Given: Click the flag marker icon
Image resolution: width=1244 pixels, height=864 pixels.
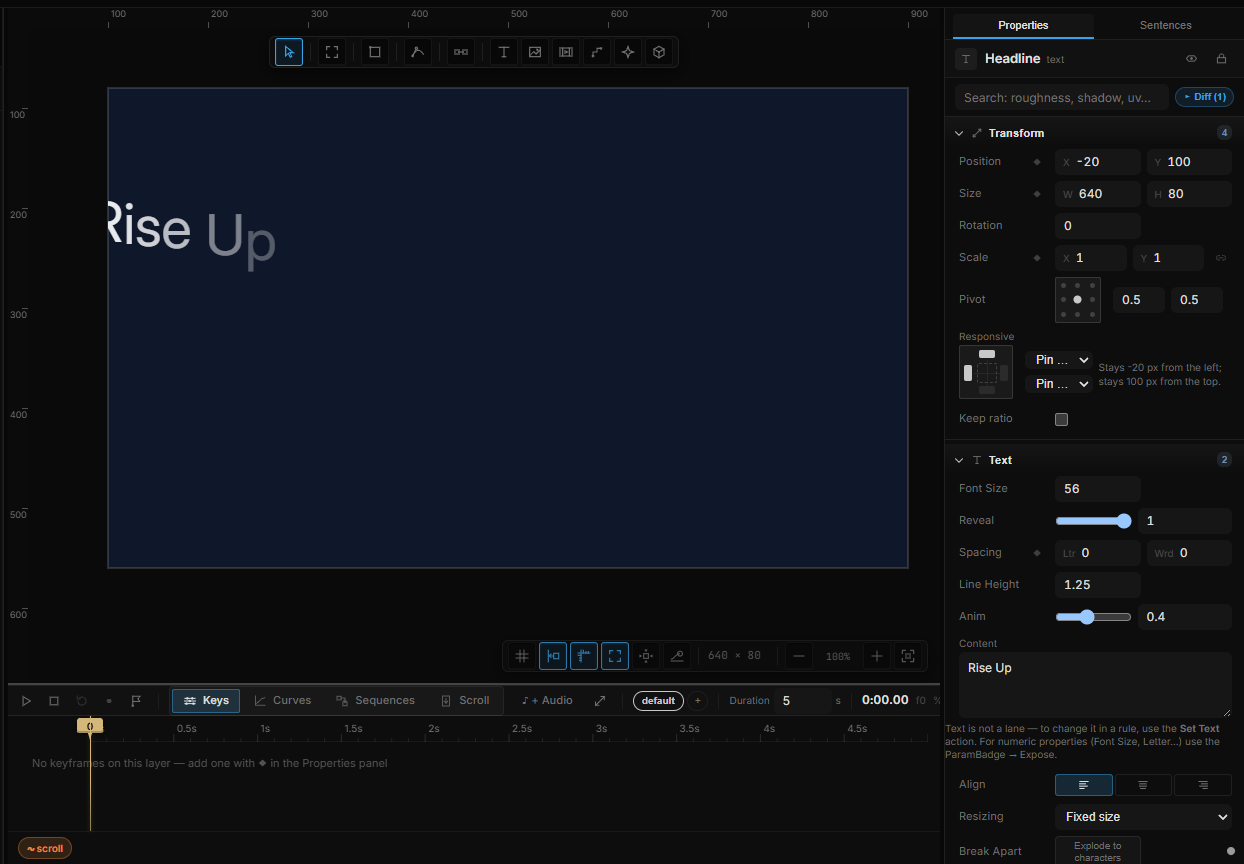Looking at the screenshot, I should pyautogui.click(x=136, y=701).
